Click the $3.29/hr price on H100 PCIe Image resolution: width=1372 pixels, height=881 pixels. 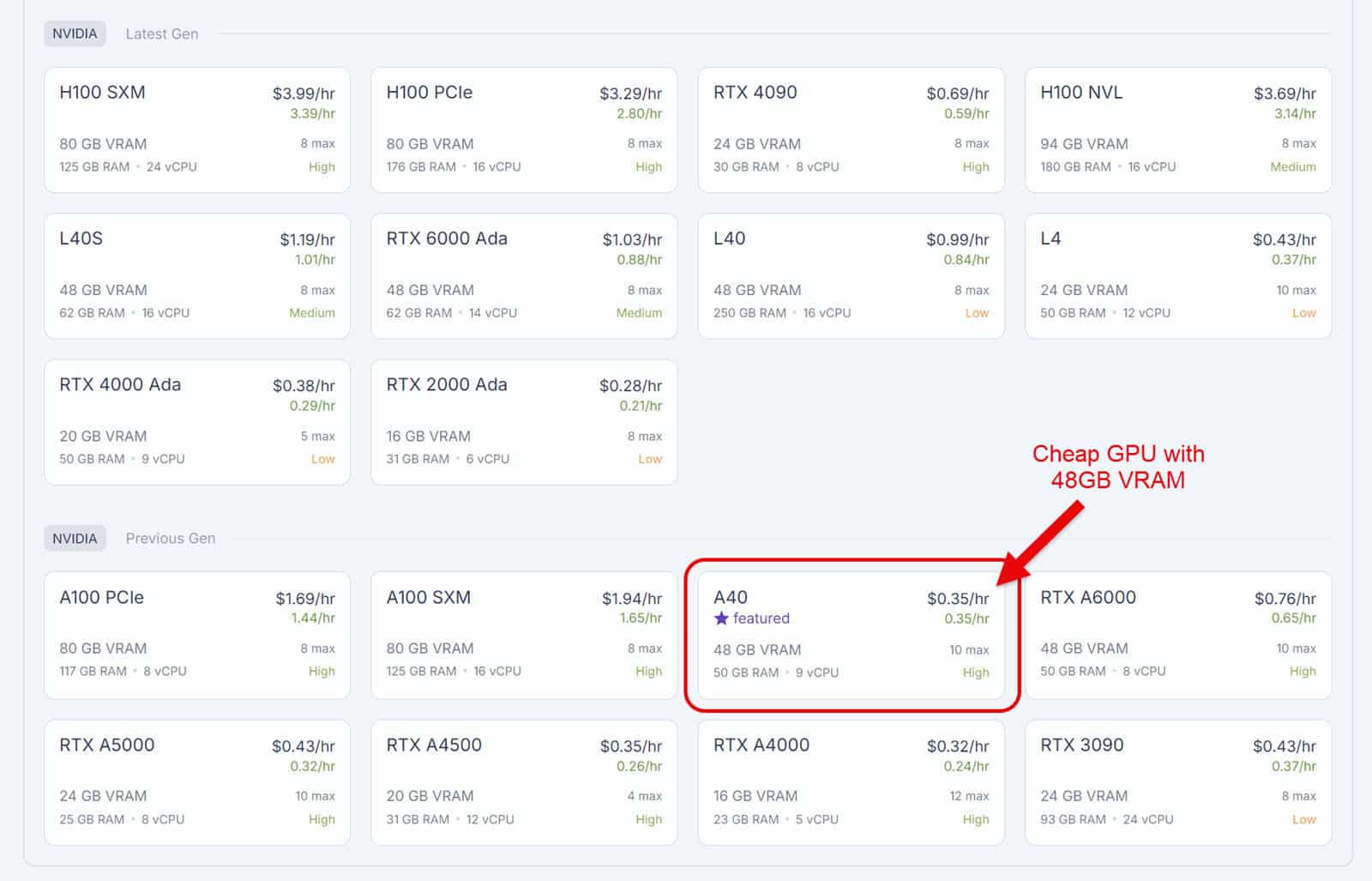tap(630, 94)
